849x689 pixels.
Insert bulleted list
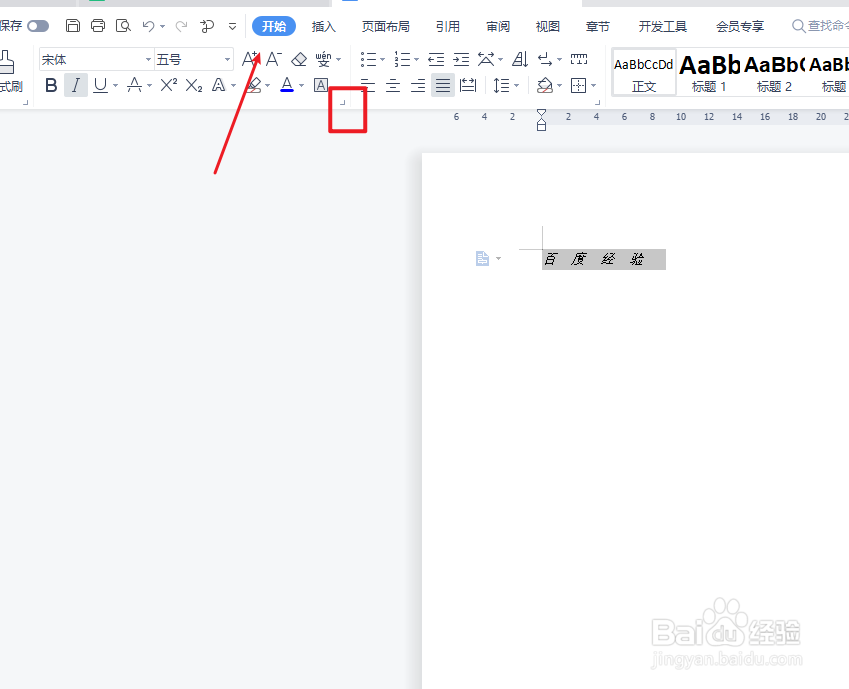(369, 59)
